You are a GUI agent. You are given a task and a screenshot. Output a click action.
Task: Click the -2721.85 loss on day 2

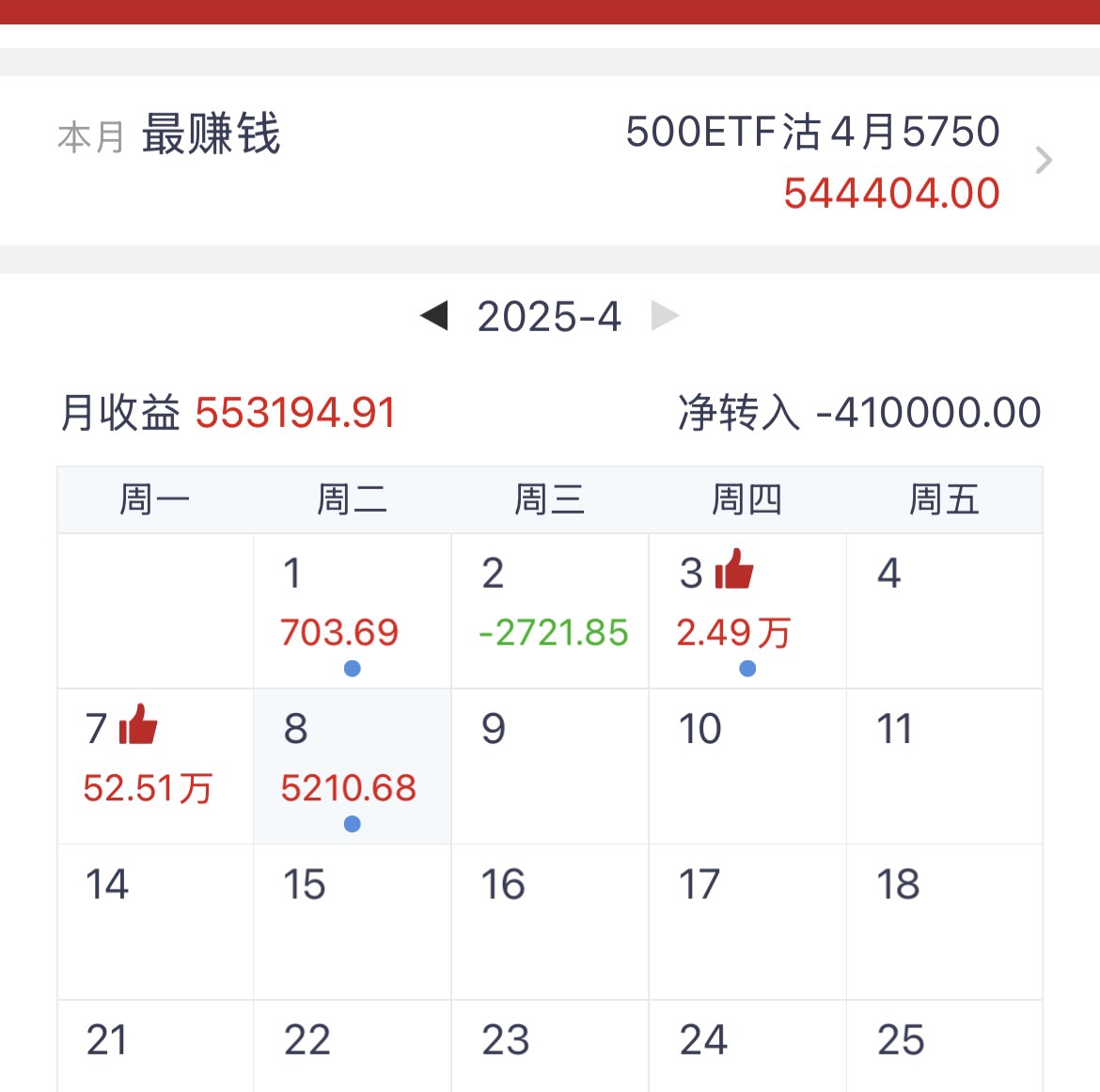(x=554, y=632)
